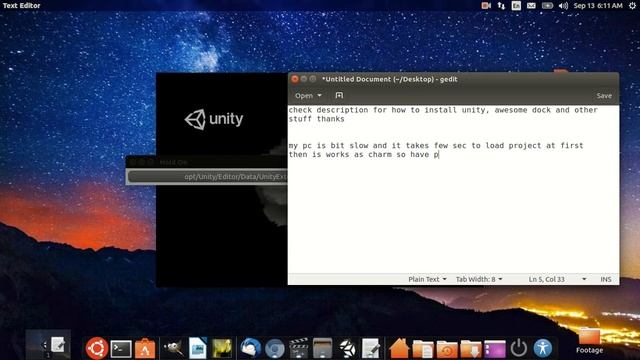
Task: Open the battery indicator
Action: click(x=547, y=5)
